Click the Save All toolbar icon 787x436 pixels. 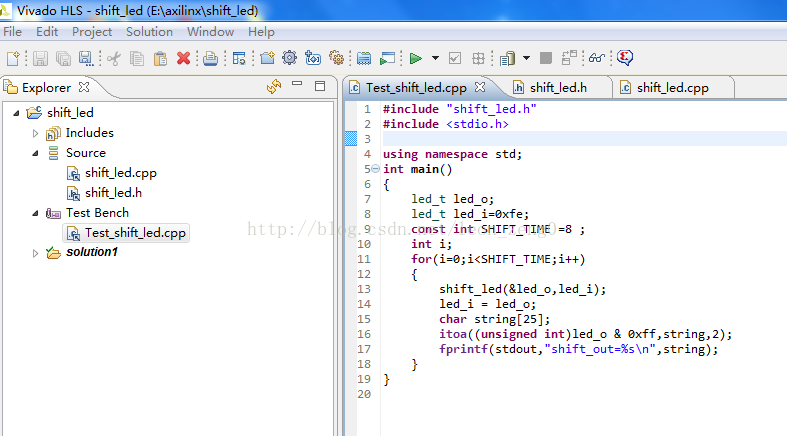(63, 58)
